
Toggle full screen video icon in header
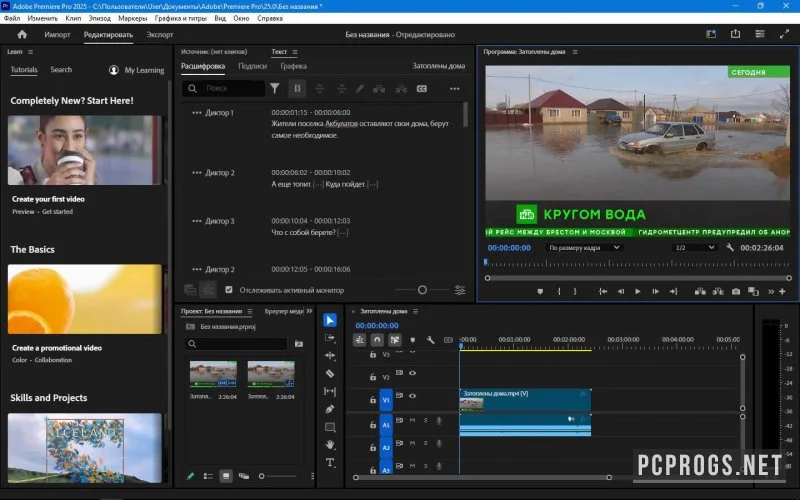(784, 34)
